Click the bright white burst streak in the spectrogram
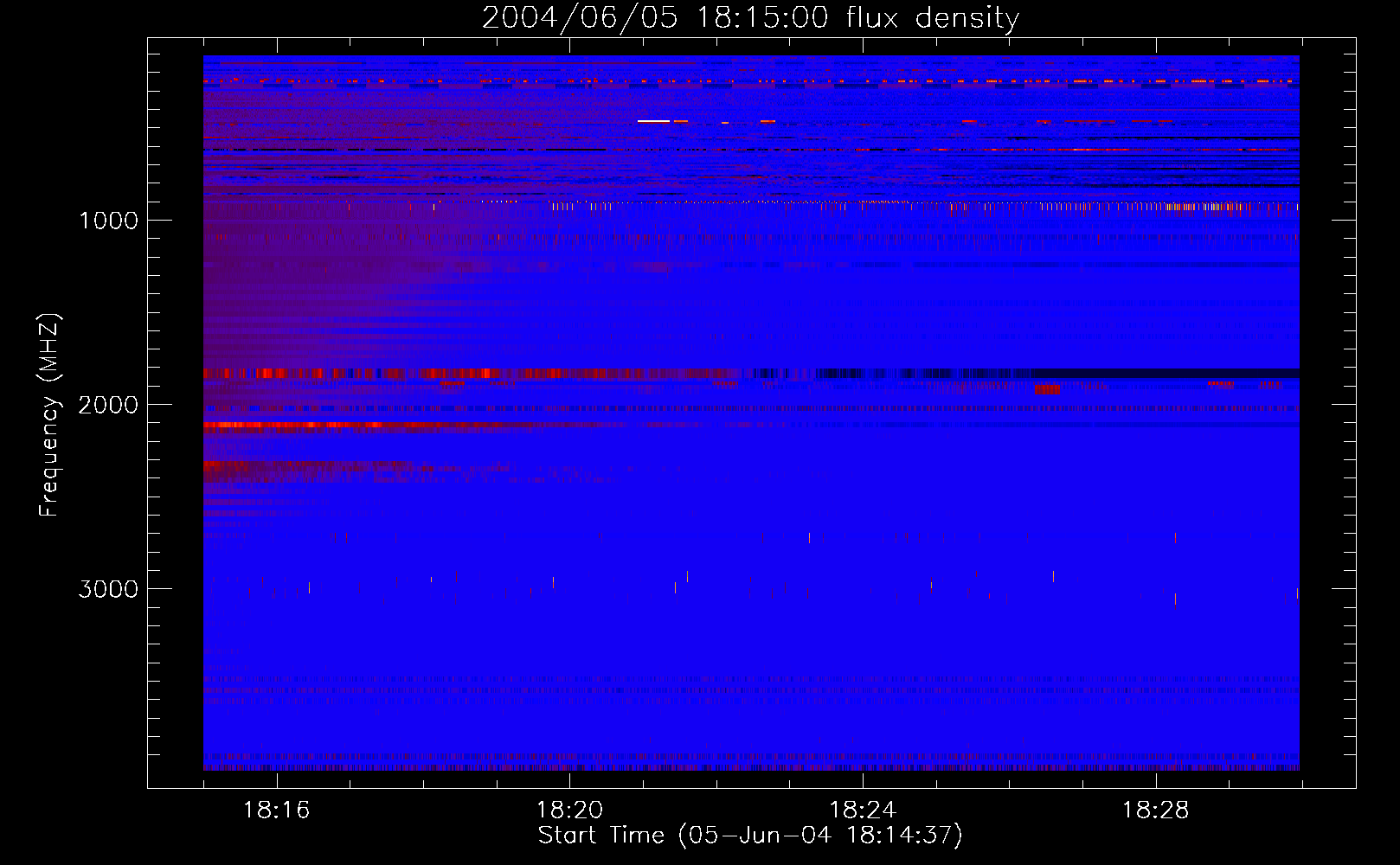The width and height of the screenshot is (1400, 865). [654, 121]
